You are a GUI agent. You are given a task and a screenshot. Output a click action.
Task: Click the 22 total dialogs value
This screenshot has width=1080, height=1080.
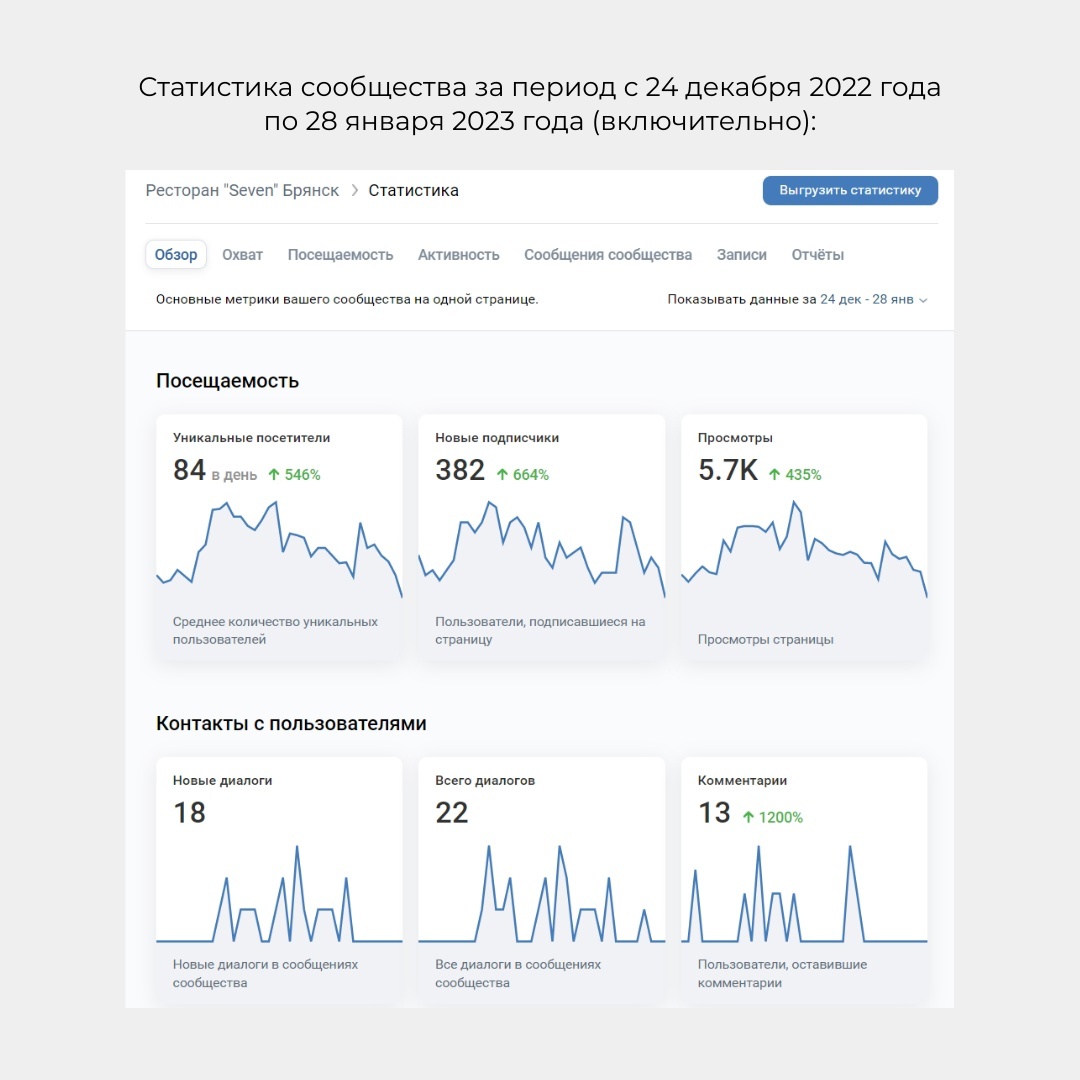452,813
